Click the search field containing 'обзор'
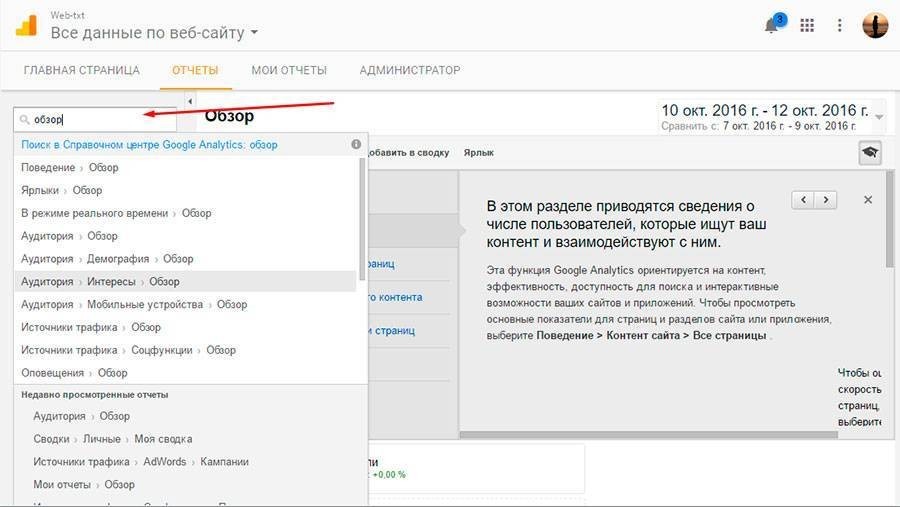 tap(95, 119)
